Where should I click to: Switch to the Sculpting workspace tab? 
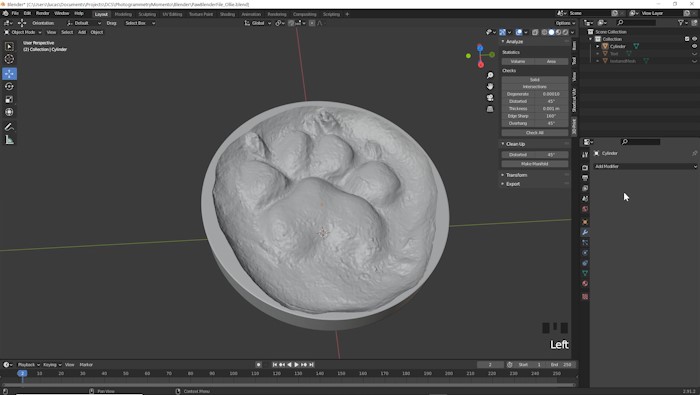click(x=147, y=14)
